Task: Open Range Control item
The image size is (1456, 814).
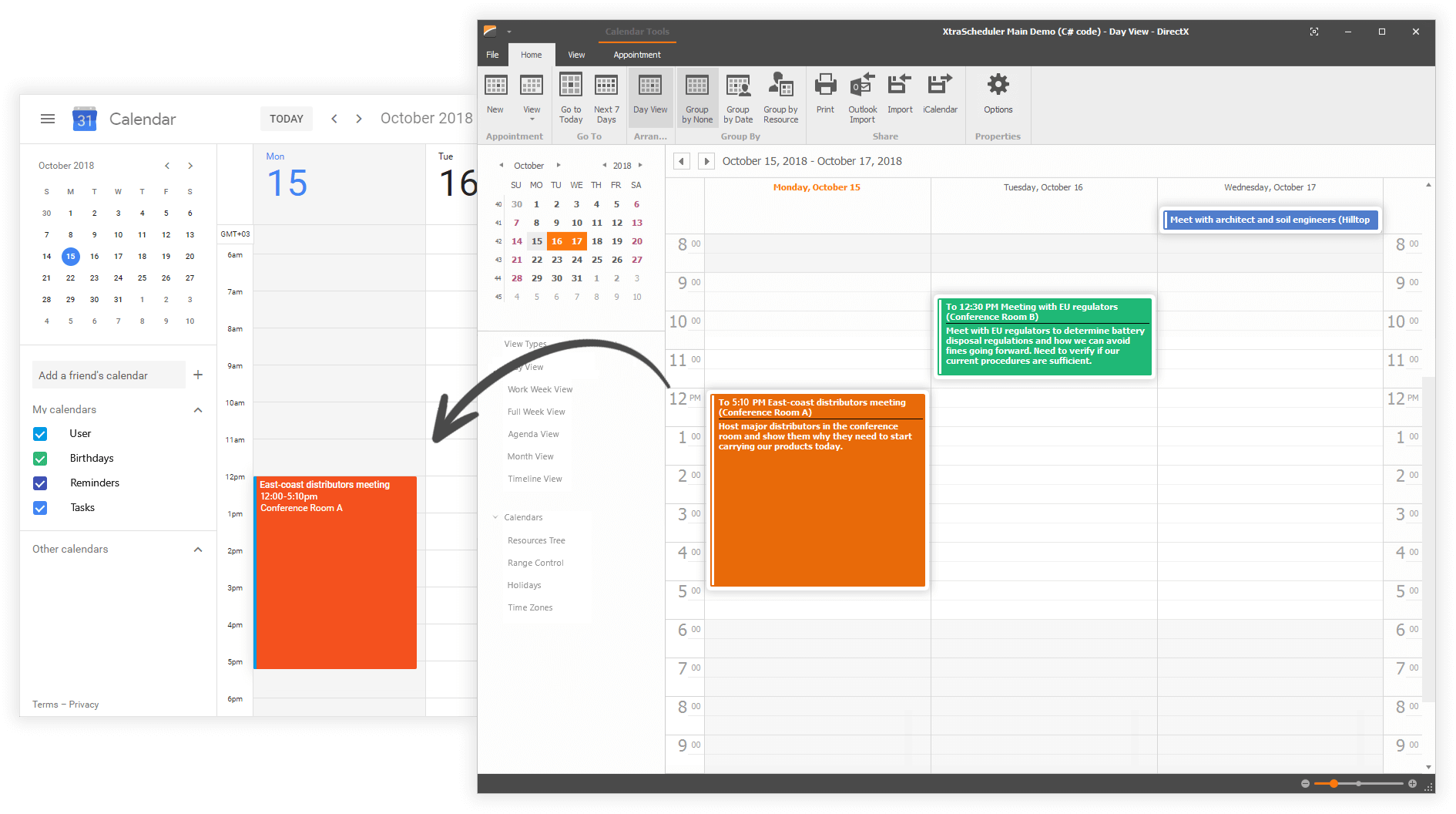Action: coord(535,563)
